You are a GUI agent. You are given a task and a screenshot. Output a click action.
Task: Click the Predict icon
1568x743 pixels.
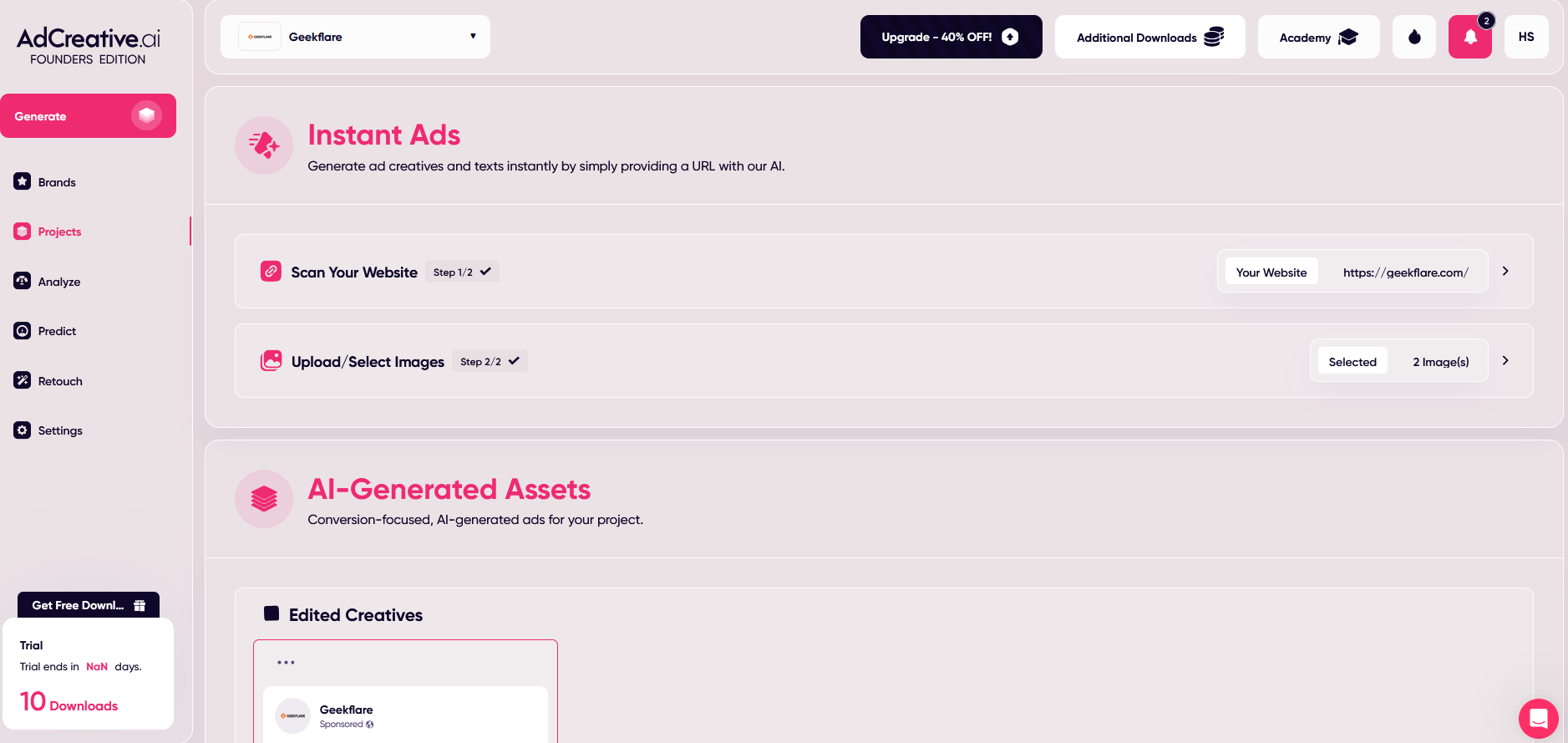click(x=23, y=331)
